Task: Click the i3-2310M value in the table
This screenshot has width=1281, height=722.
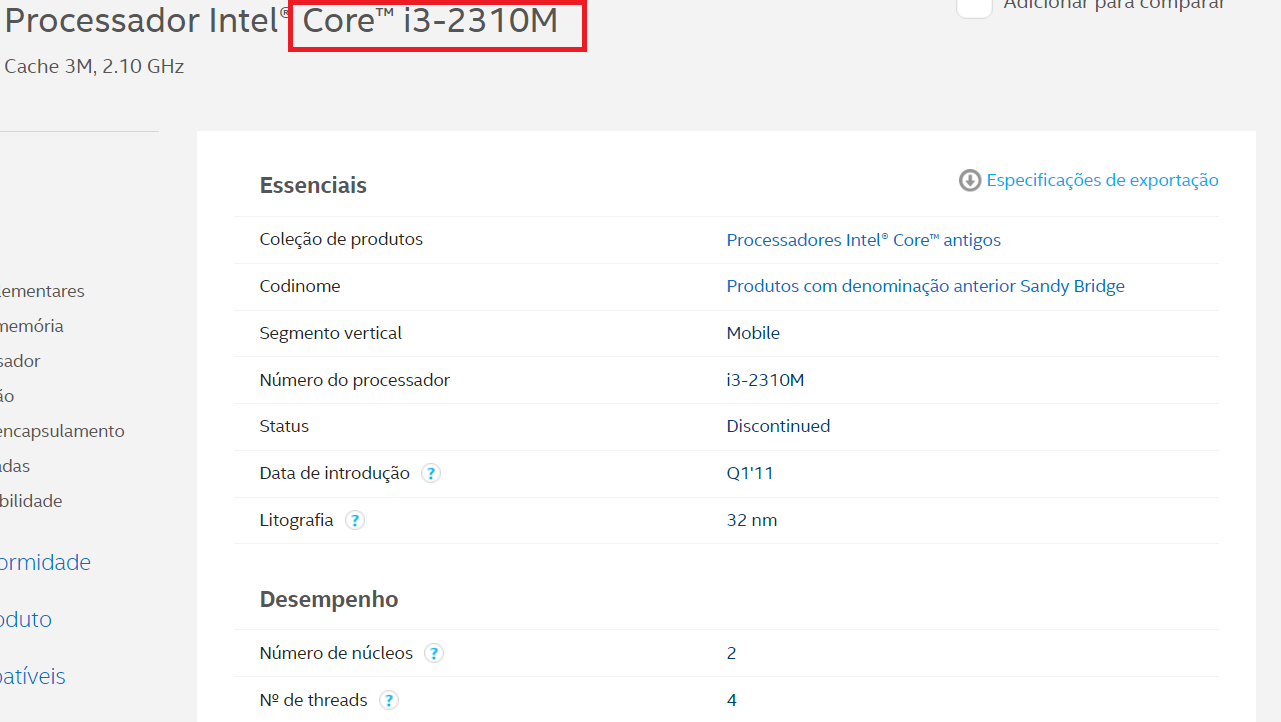Action: coord(766,380)
